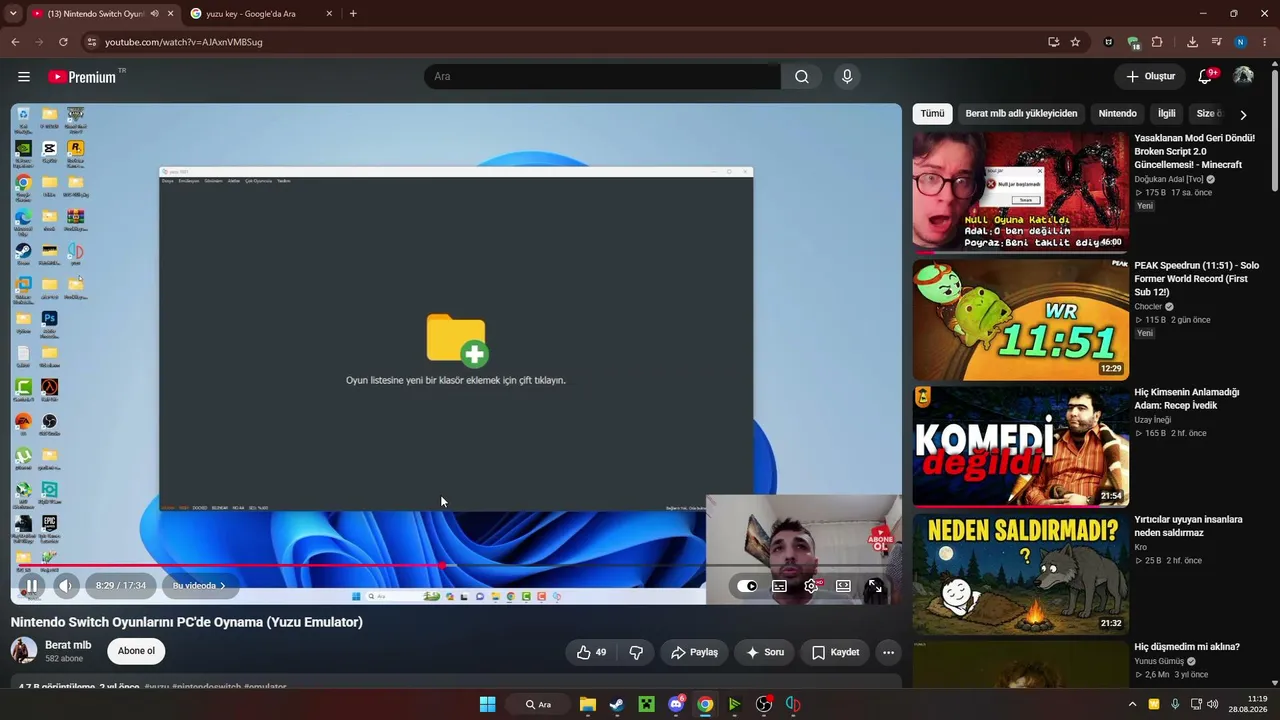Click the YouTube search input field
The image size is (1280, 720).
tap(602, 77)
